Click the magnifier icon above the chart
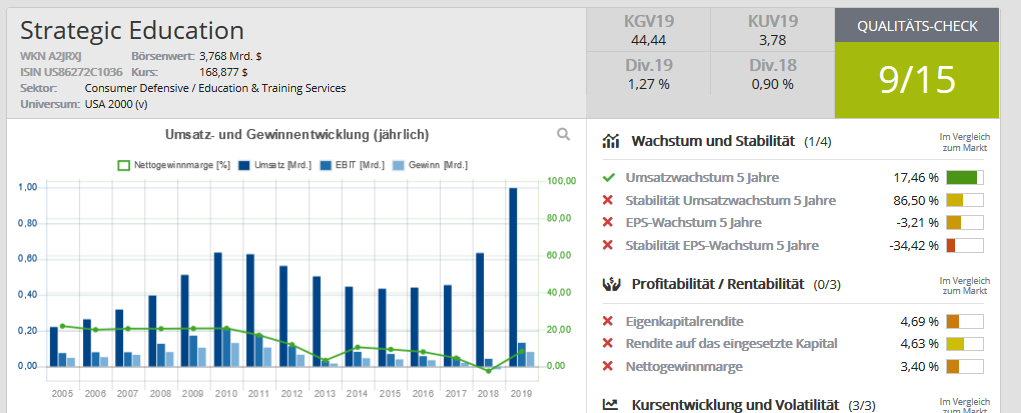The height and width of the screenshot is (413, 1021). (x=563, y=134)
